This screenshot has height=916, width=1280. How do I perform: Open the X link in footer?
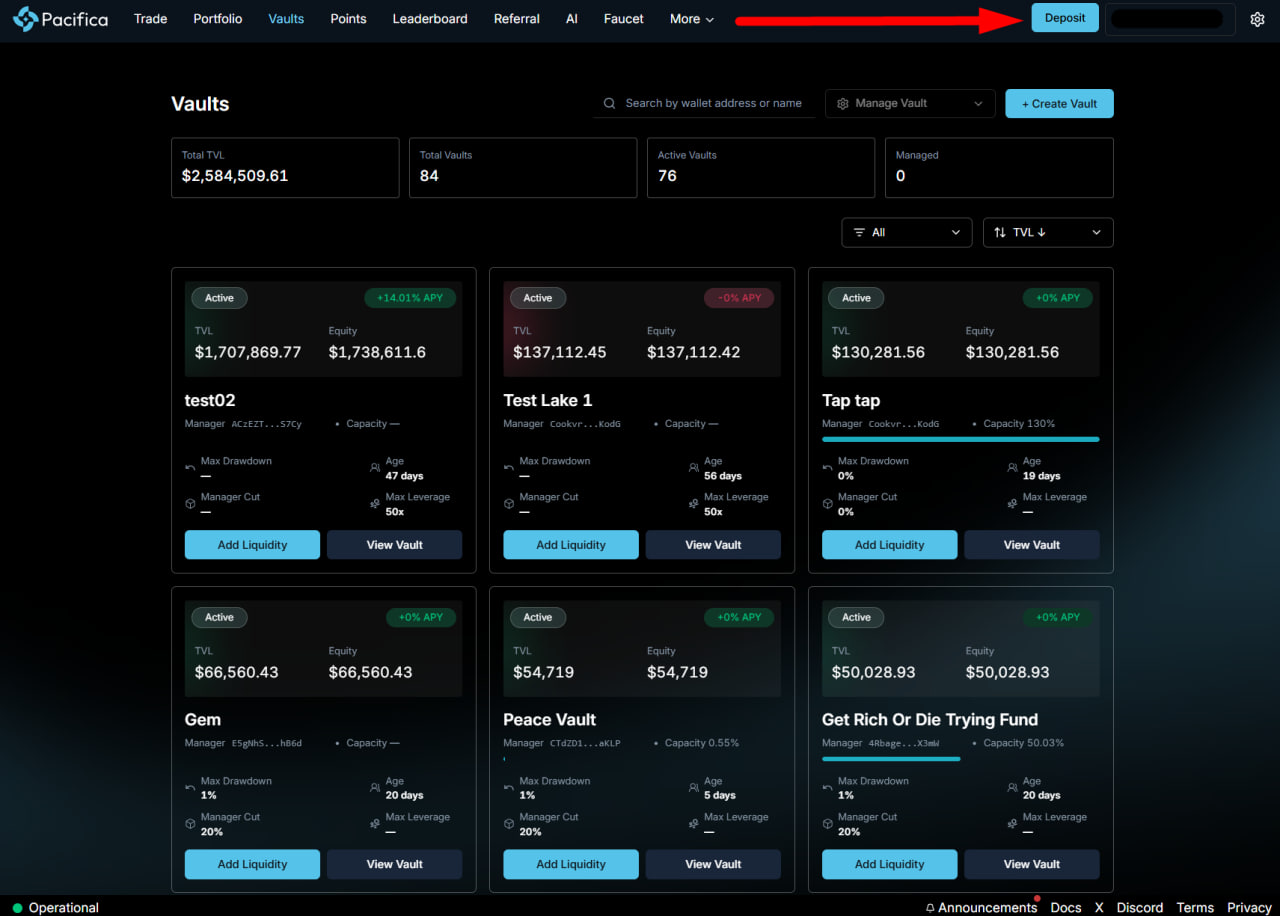coord(1099,908)
